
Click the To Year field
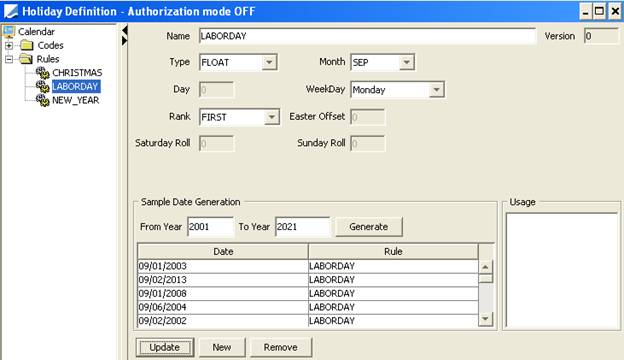[x=302, y=227]
